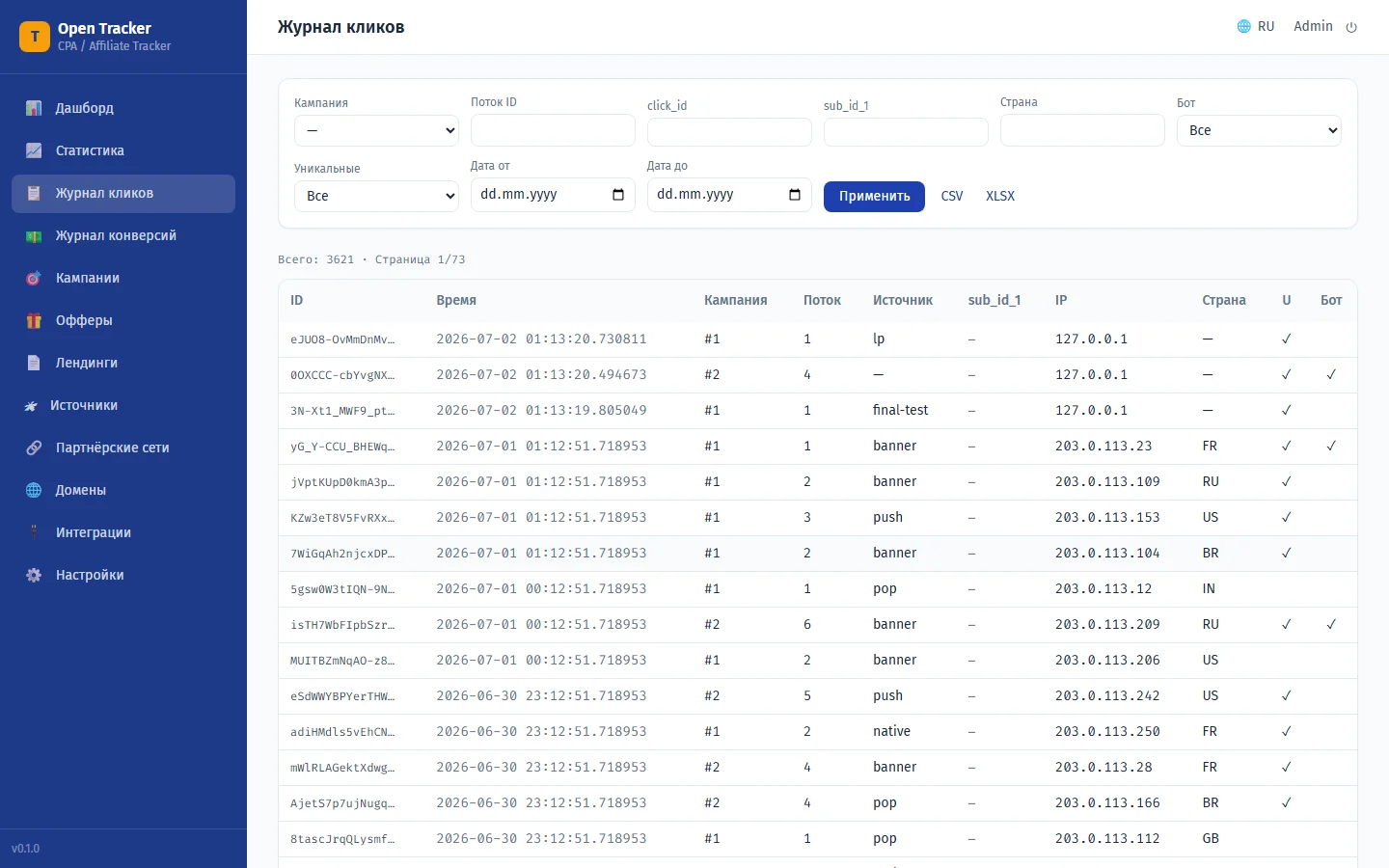Click the Дата от date field

553,195
